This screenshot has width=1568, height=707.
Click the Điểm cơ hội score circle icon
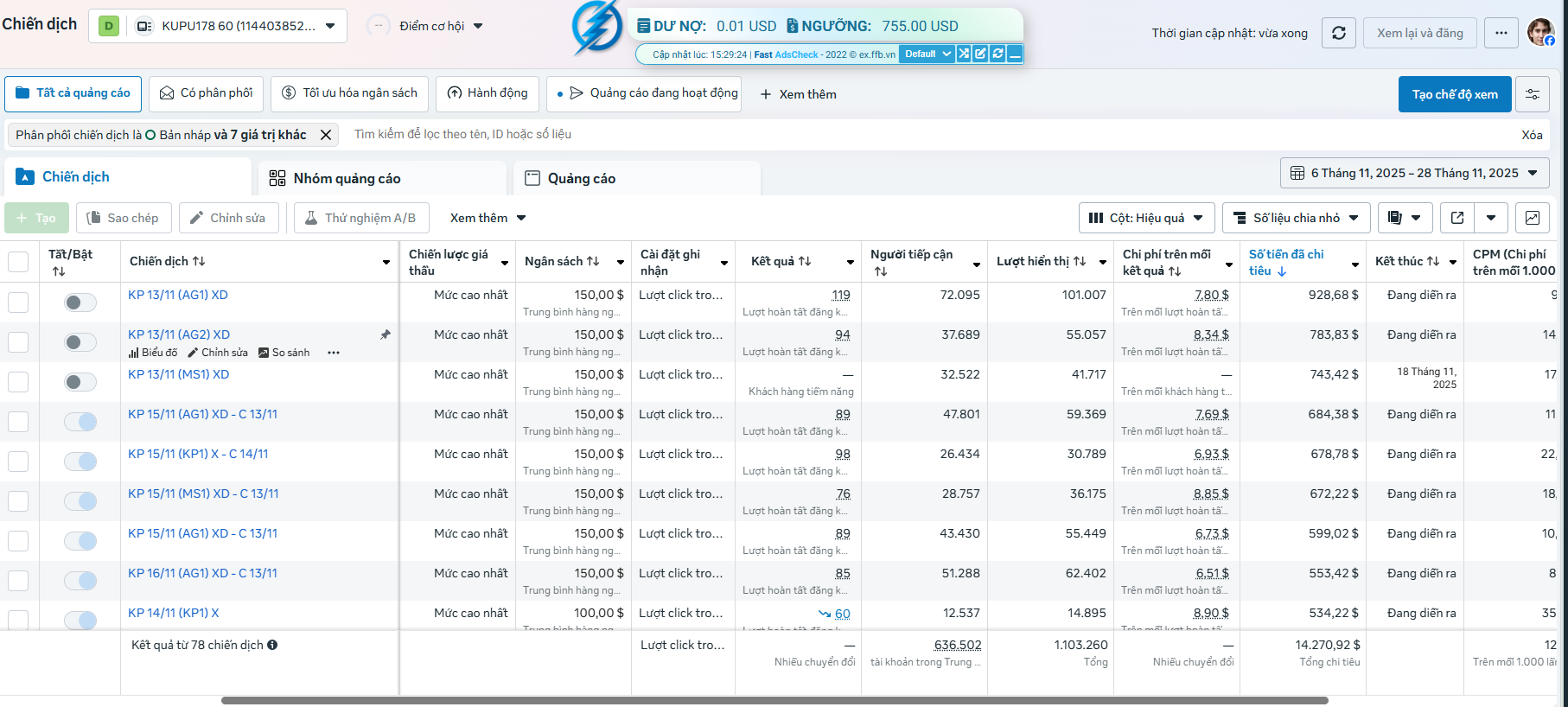(379, 26)
